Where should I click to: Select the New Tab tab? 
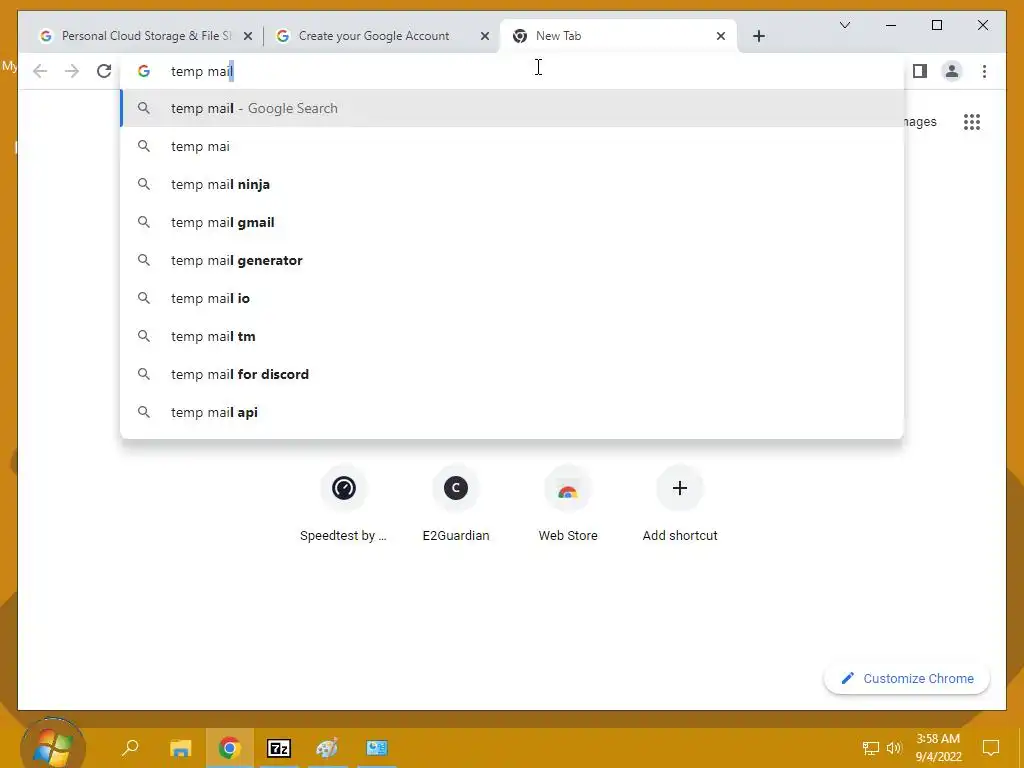(618, 36)
